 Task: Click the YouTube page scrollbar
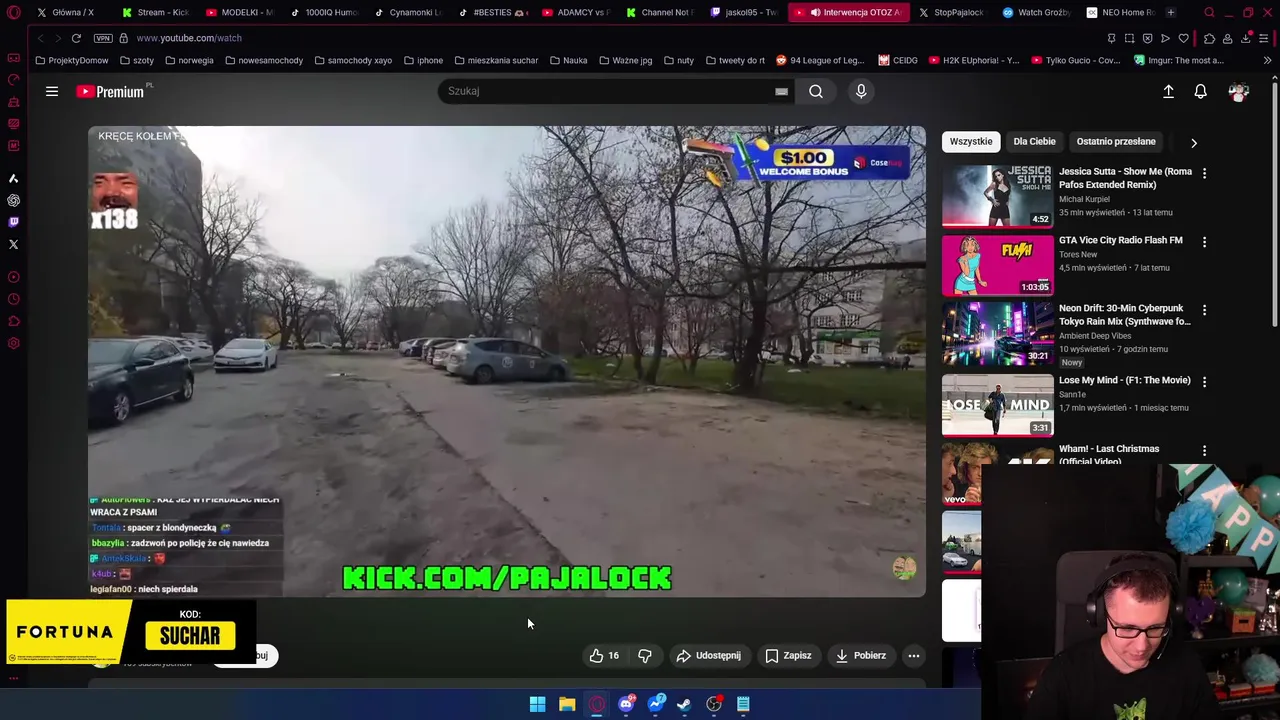[1273, 205]
